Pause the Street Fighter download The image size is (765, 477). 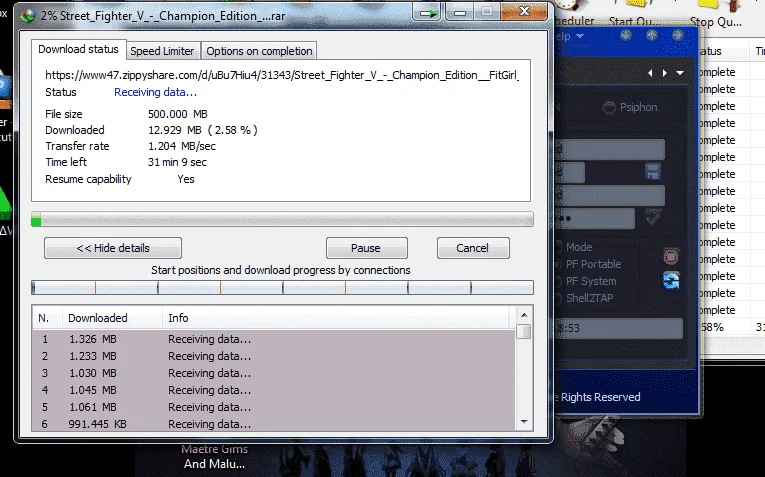click(x=366, y=248)
